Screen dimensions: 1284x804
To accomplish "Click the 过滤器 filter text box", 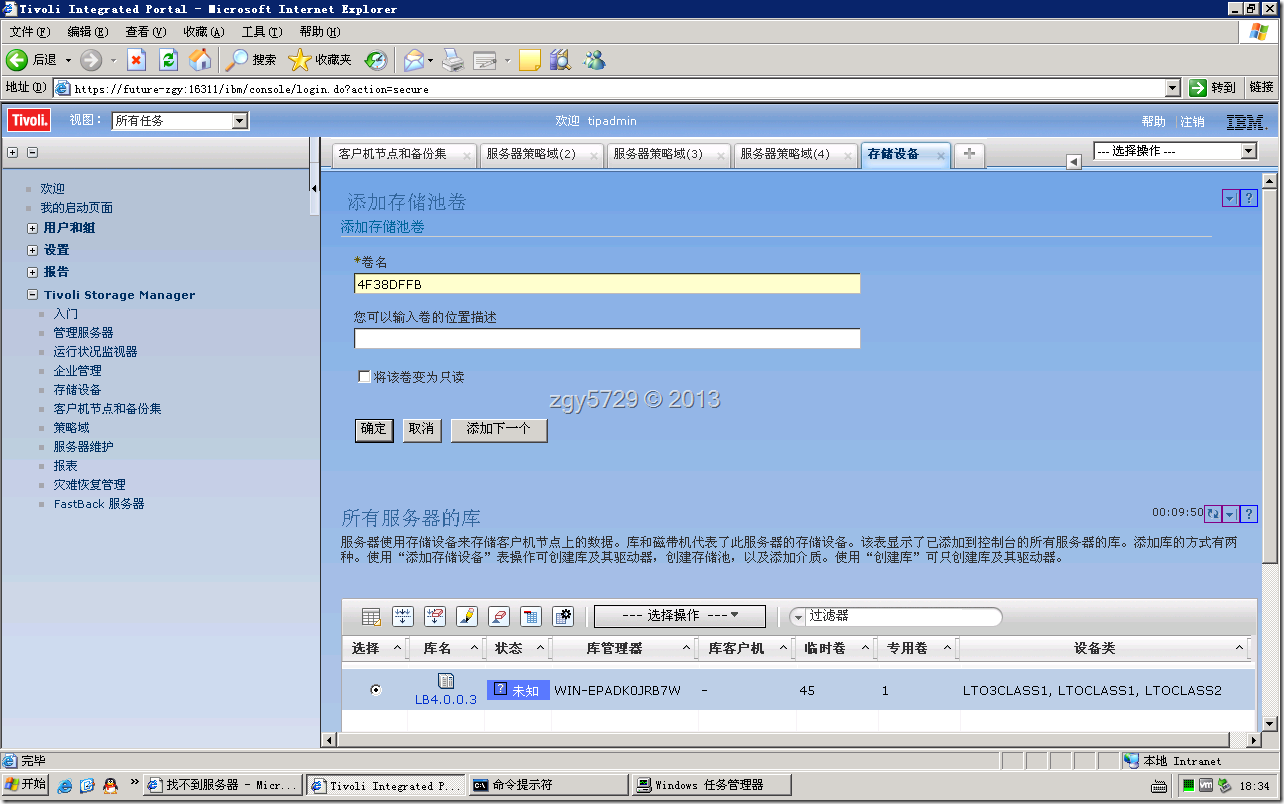I will (903, 617).
